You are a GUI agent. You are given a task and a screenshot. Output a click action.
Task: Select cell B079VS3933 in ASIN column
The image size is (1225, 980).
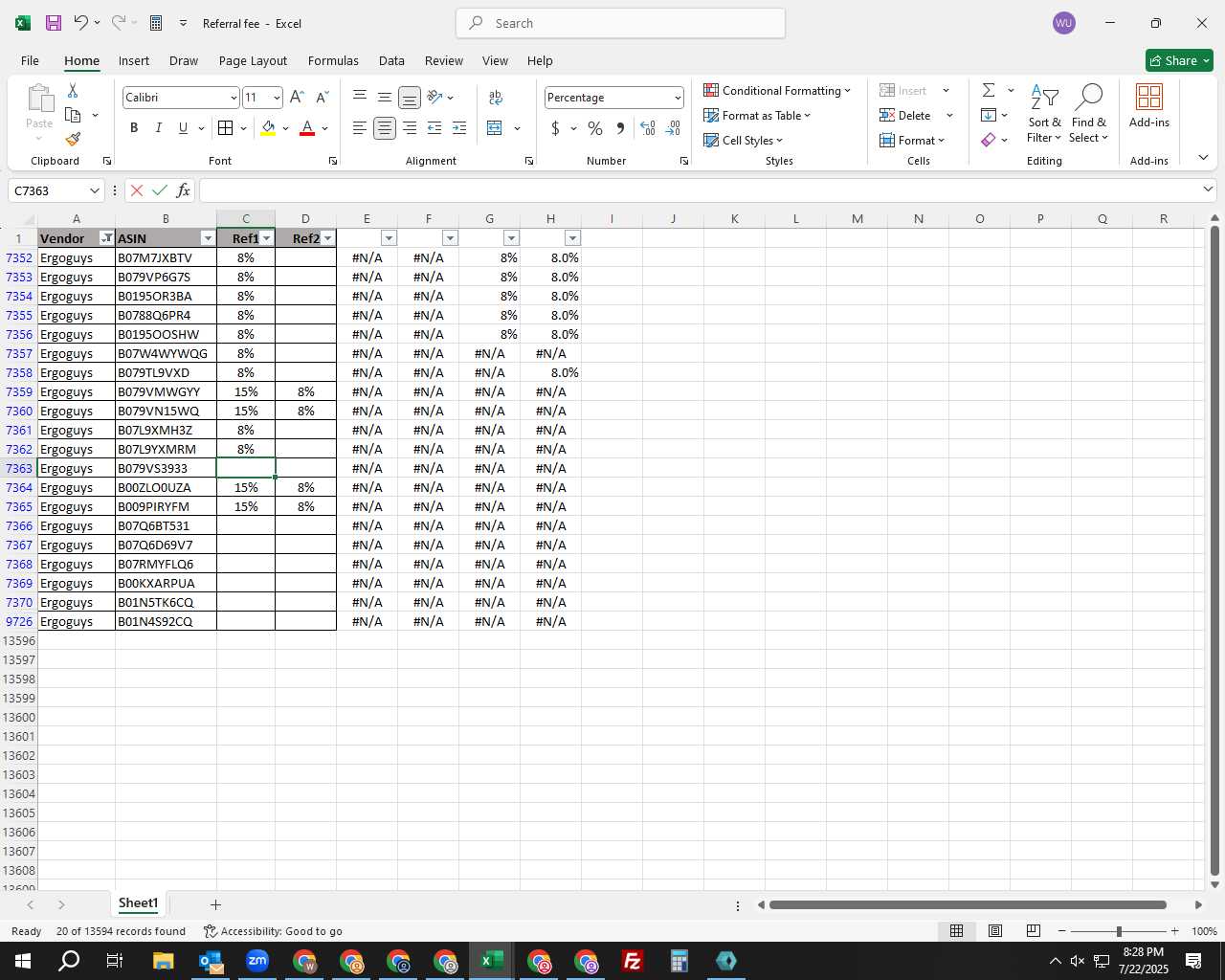[x=166, y=468]
